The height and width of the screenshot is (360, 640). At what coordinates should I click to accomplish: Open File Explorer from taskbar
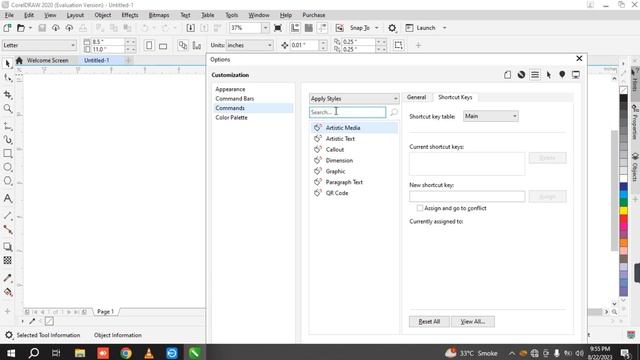pyautogui.click(x=80, y=353)
